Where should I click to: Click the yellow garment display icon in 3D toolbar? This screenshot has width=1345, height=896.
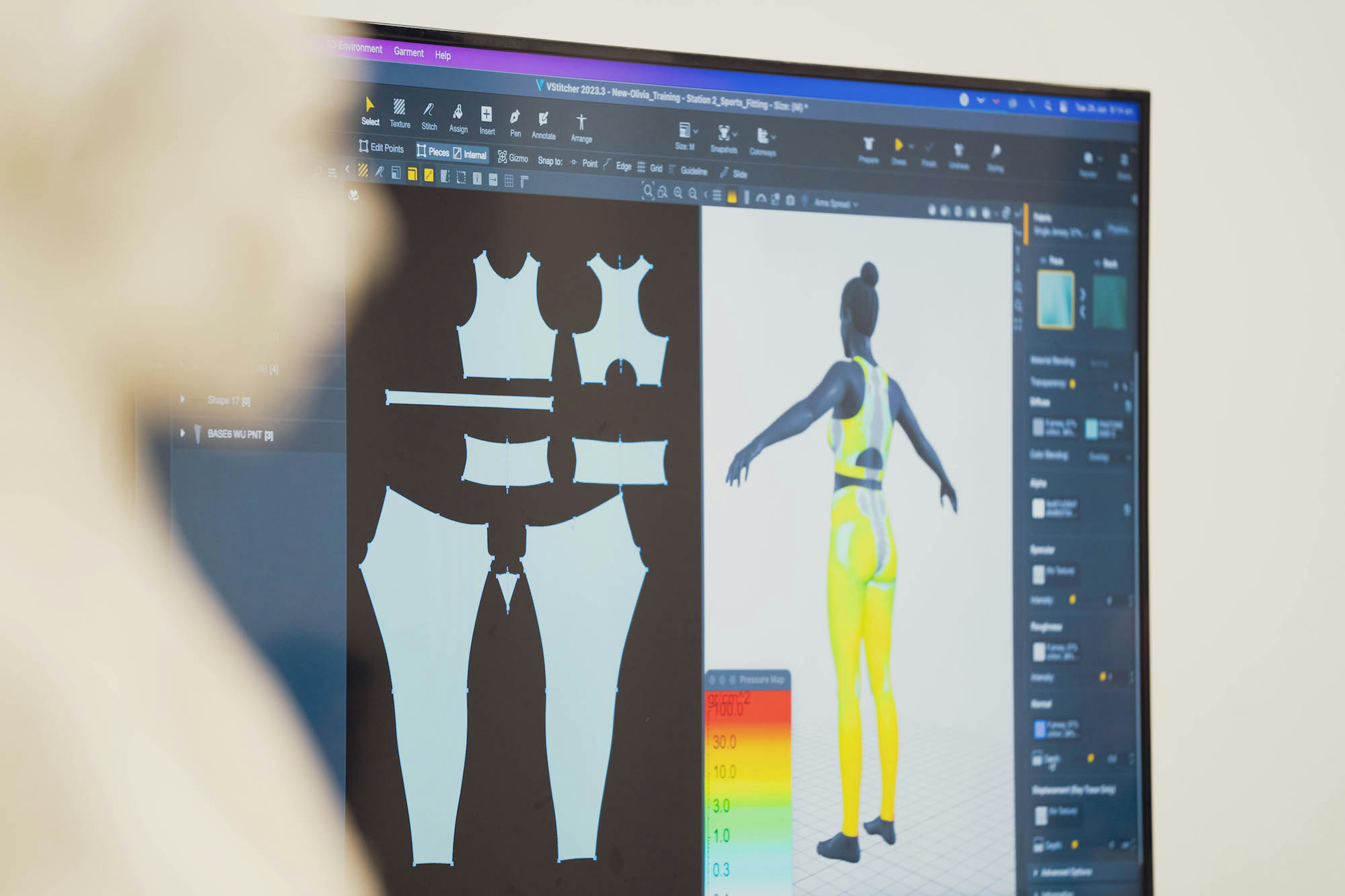[x=732, y=196]
